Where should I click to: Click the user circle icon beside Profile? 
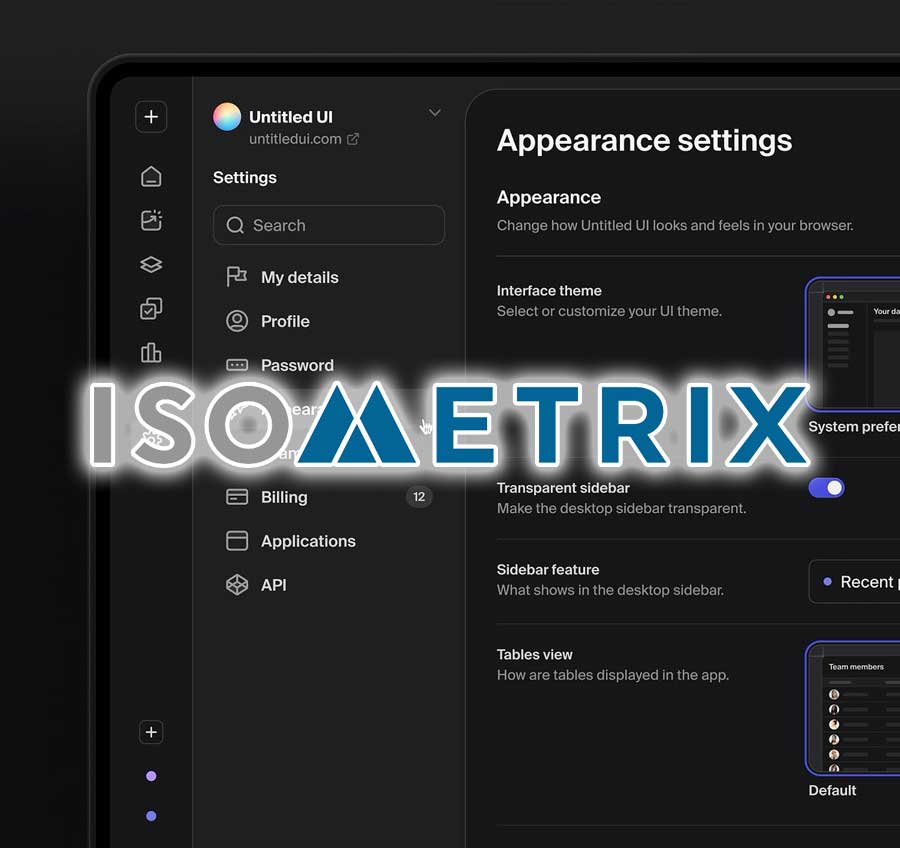[236, 321]
